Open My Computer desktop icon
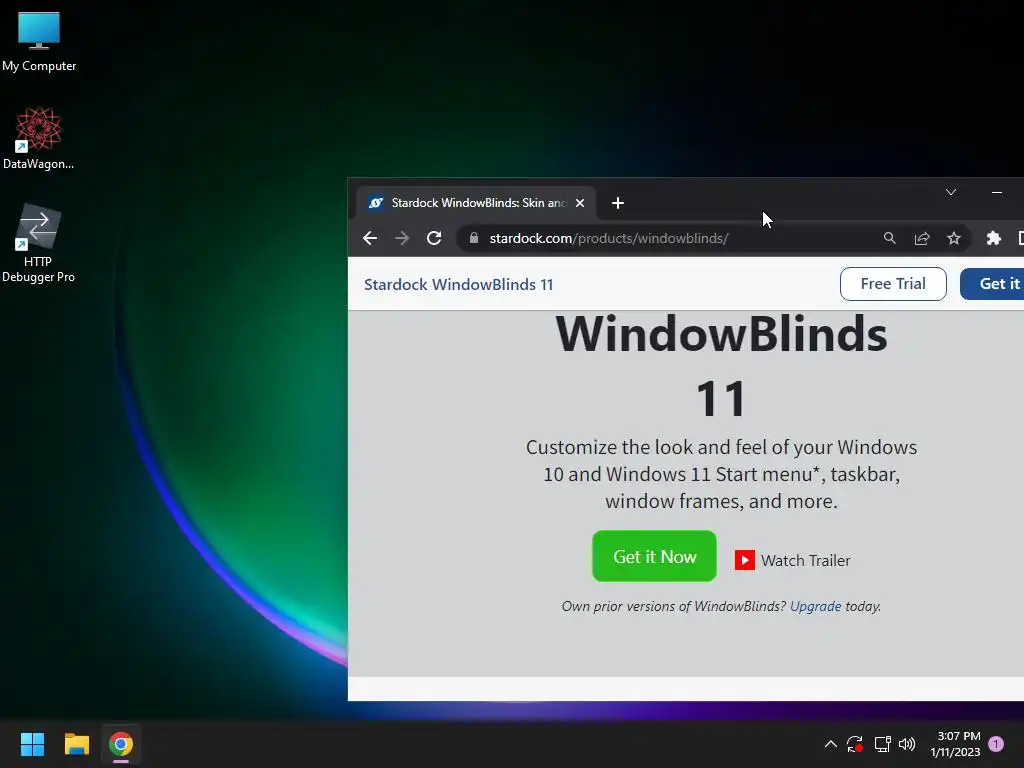 coord(39,42)
